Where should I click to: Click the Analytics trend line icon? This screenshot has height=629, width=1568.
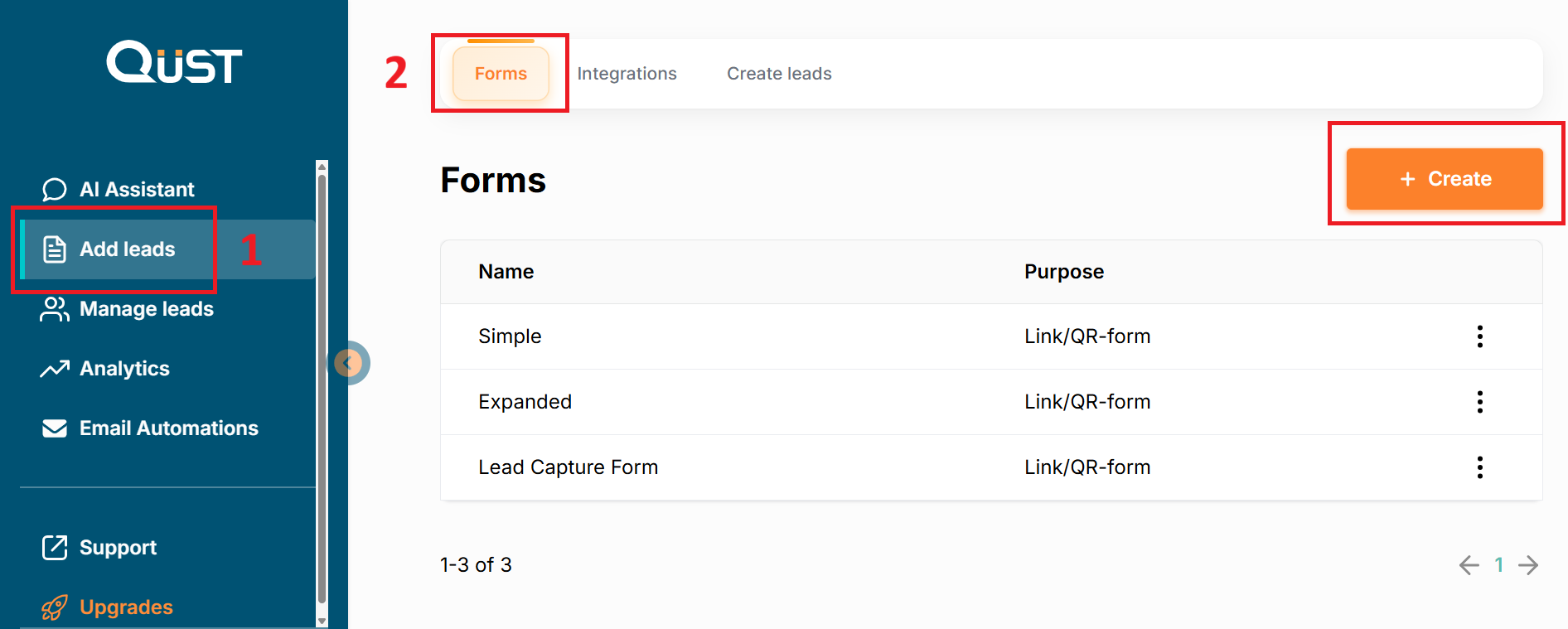(x=55, y=369)
